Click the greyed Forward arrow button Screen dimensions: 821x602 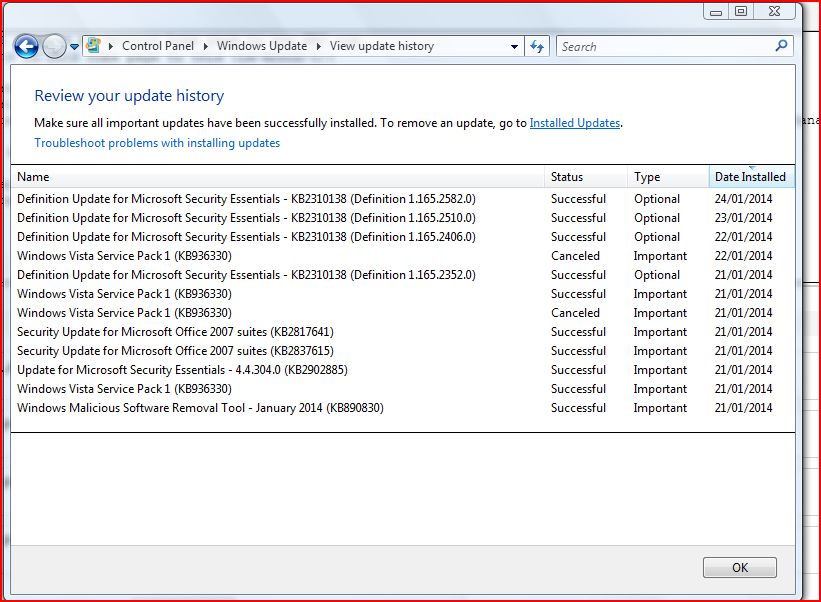(x=54, y=46)
